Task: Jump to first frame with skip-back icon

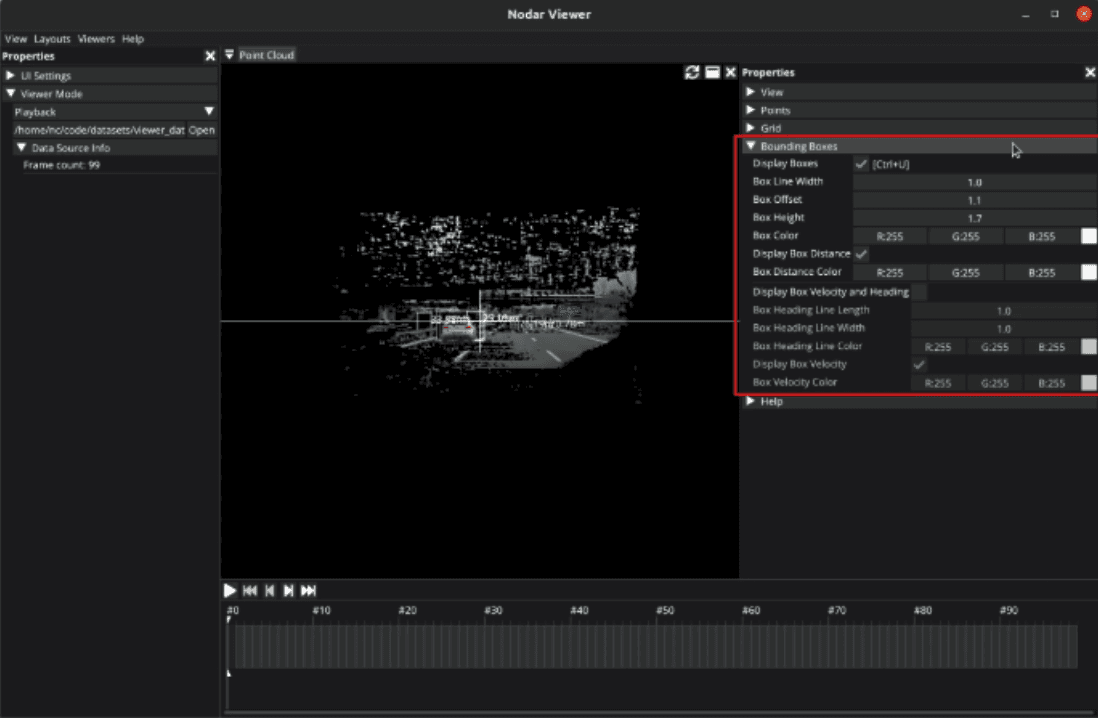Action: [250, 591]
